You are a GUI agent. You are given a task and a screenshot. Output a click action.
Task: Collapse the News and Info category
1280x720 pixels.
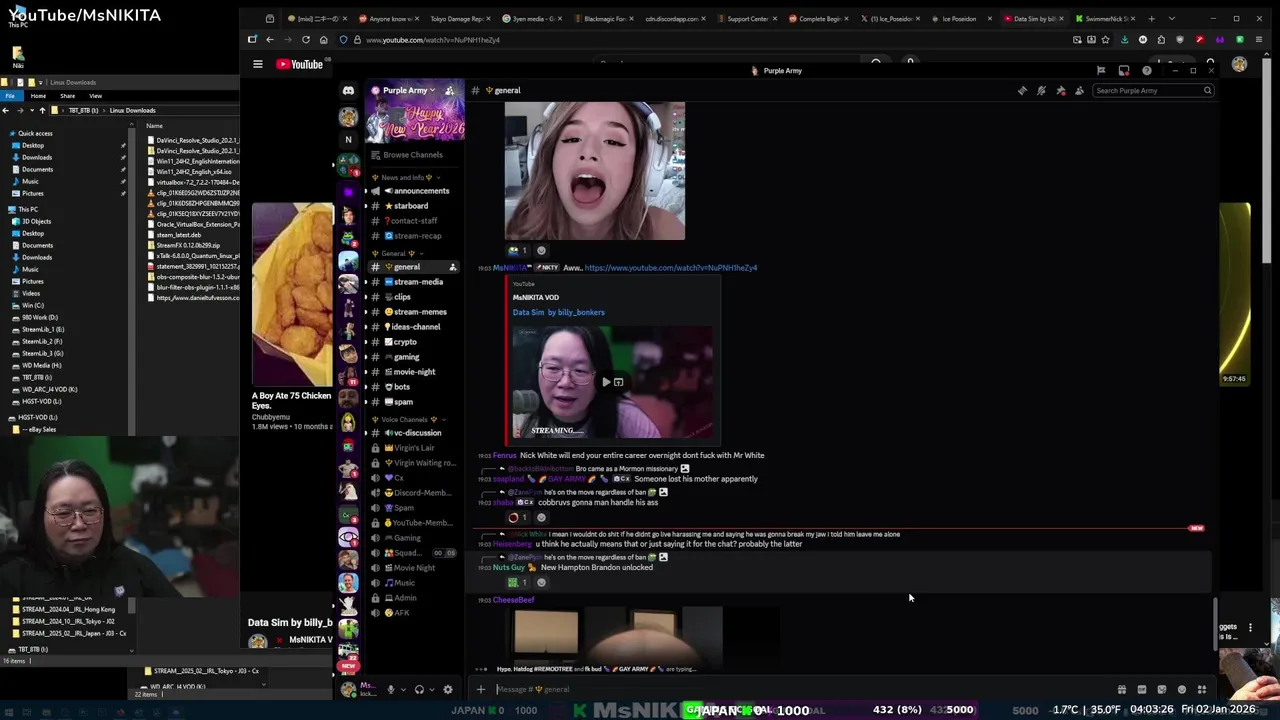tap(405, 178)
